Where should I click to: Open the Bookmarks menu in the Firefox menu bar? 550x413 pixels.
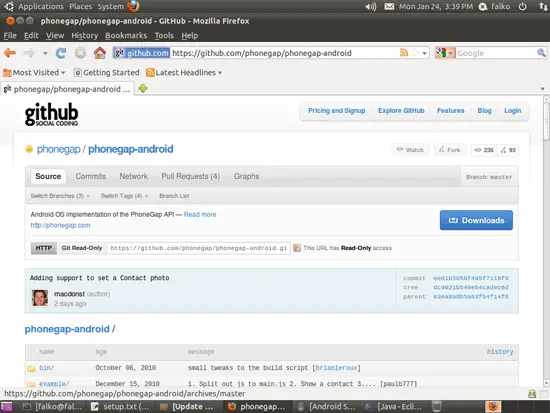coord(126,35)
